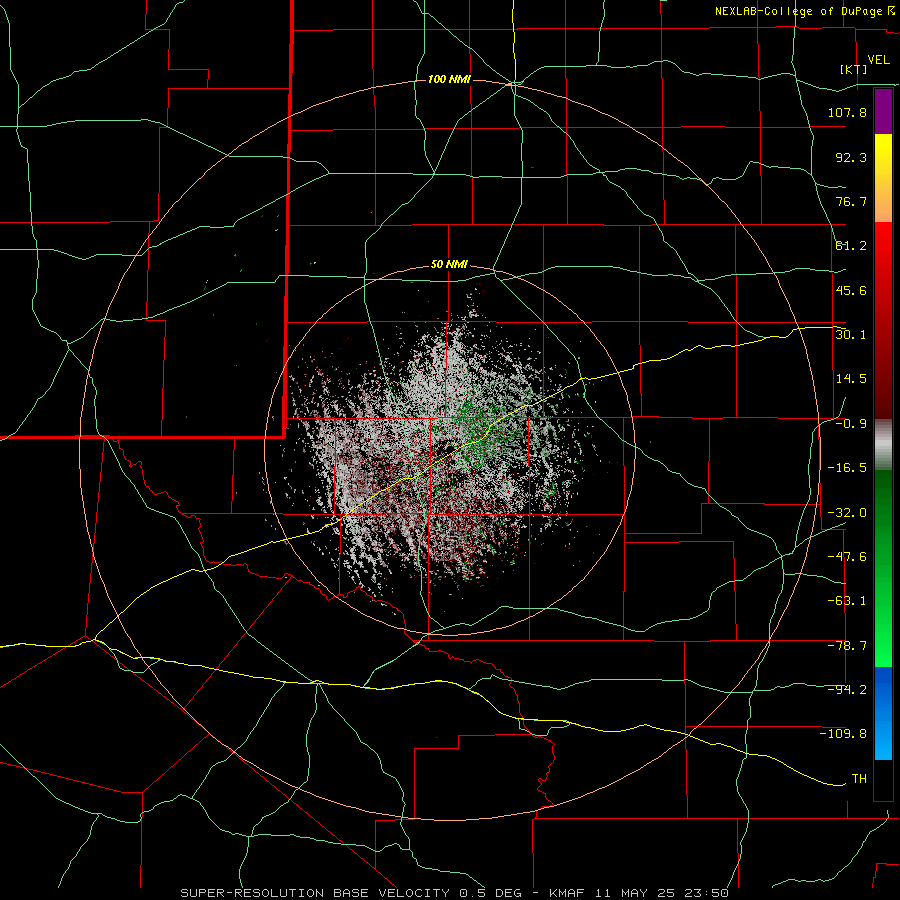The width and height of the screenshot is (900, 900).
Task: Select the 92.3 velocity legend value
Action: coord(851,157)
